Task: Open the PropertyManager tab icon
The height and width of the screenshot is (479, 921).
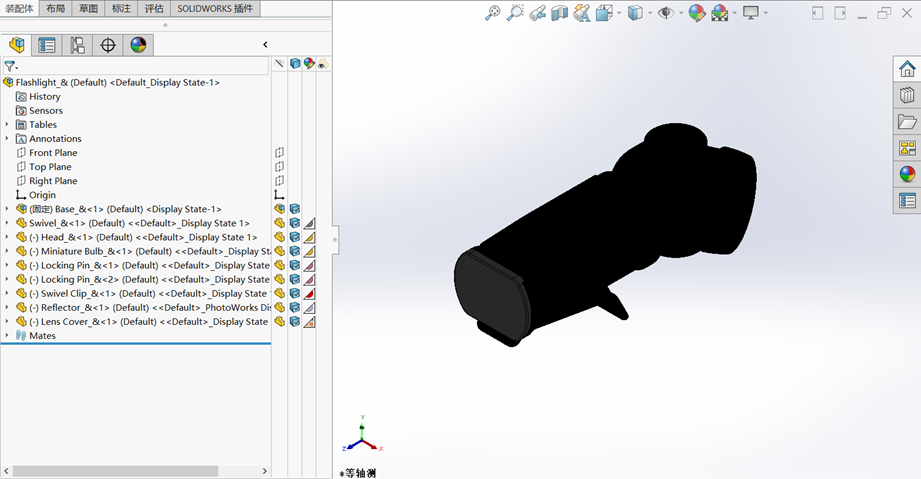Action: click(47, 45)
